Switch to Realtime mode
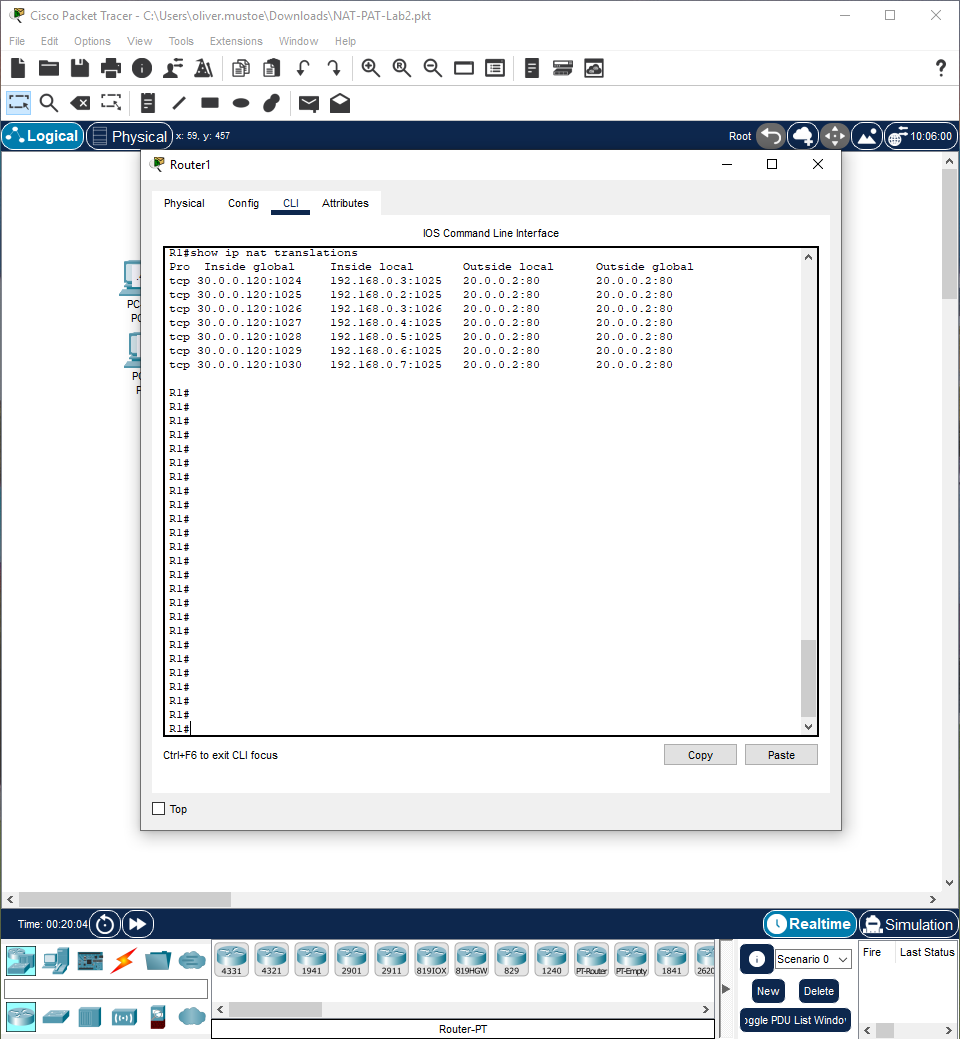The image size is (960, 1039). coord(810,924)
